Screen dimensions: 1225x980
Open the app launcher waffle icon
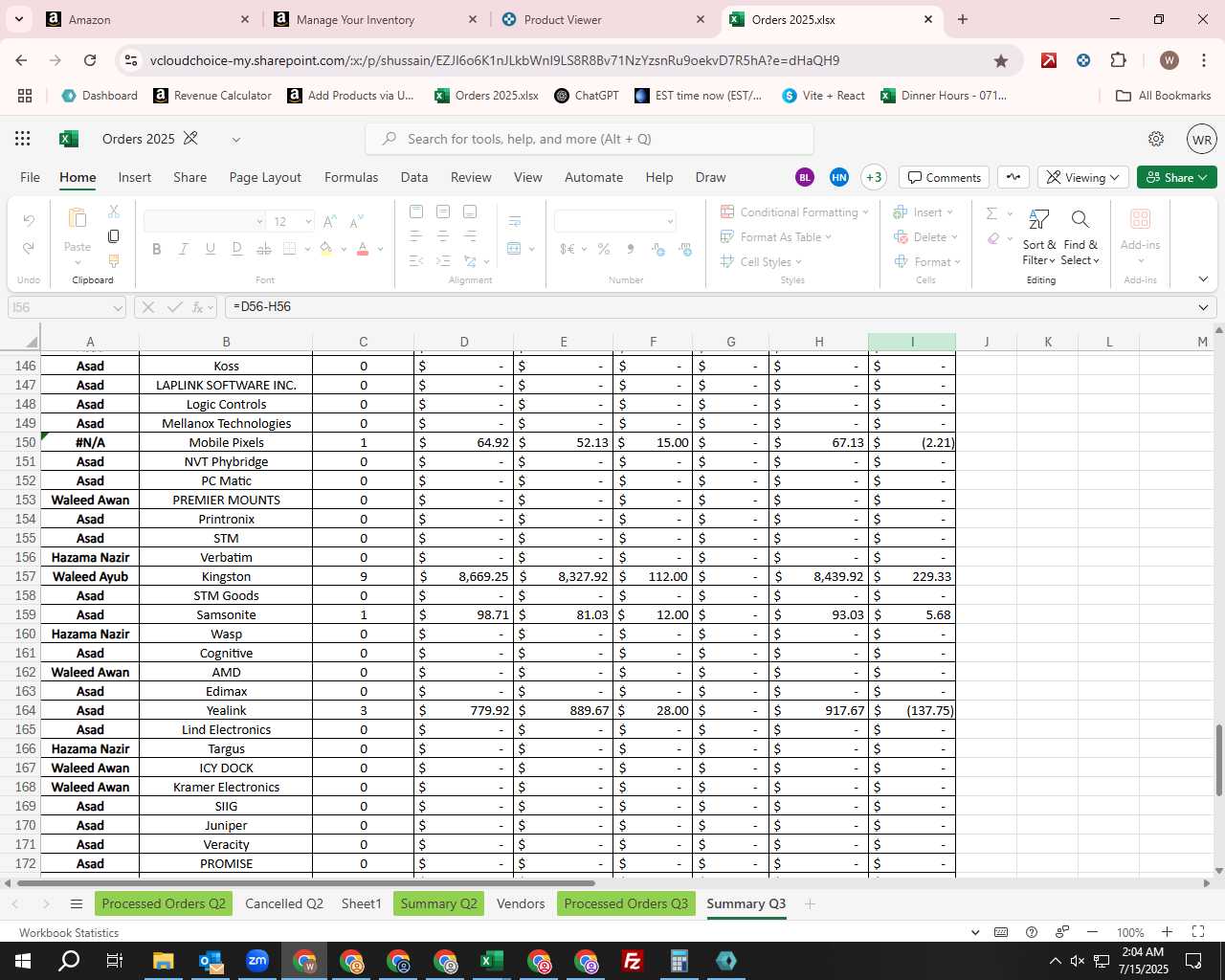pyautogui.click(x=23, y=139)
